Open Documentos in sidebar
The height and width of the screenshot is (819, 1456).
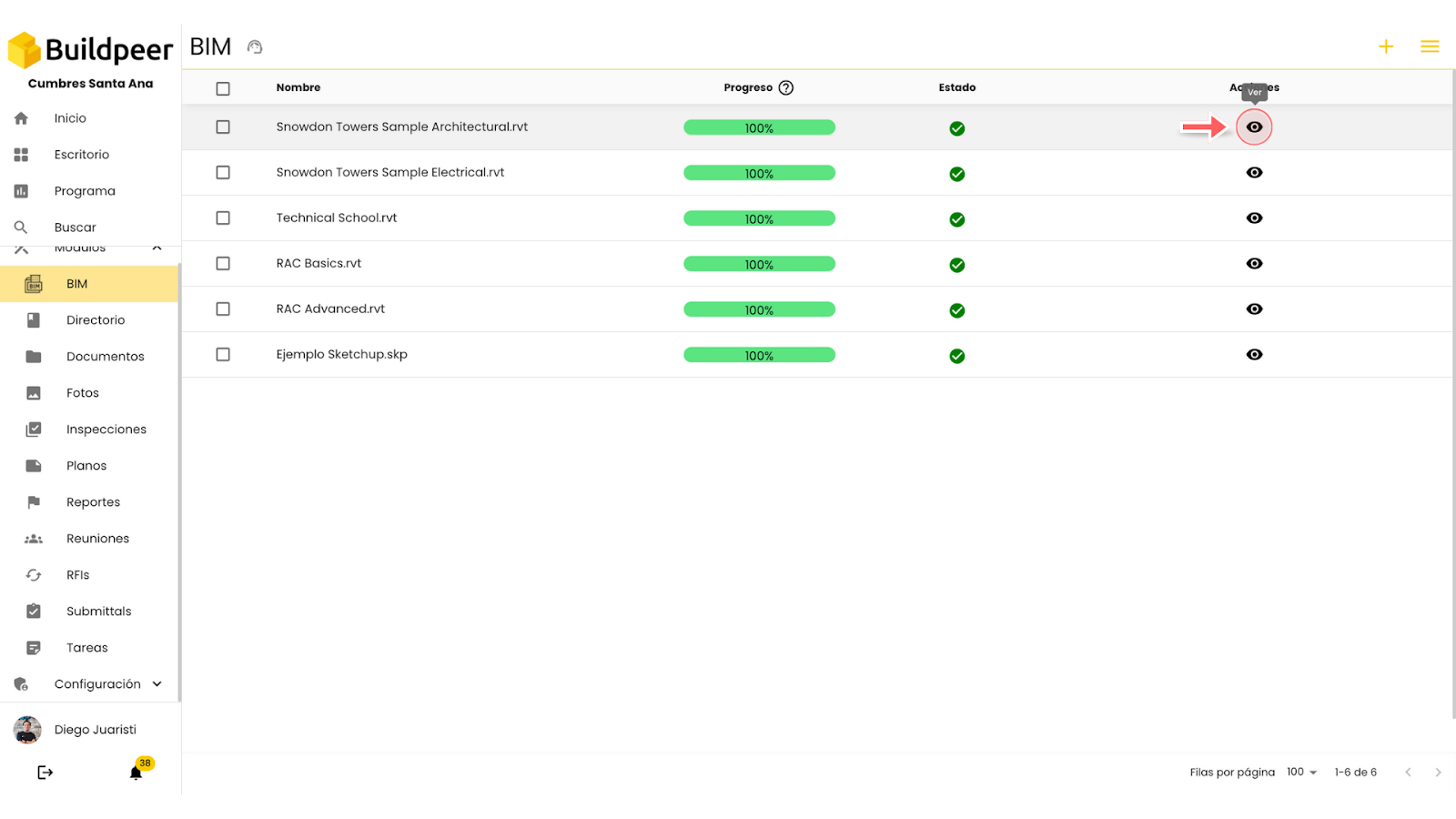click(x=106, y=357)
